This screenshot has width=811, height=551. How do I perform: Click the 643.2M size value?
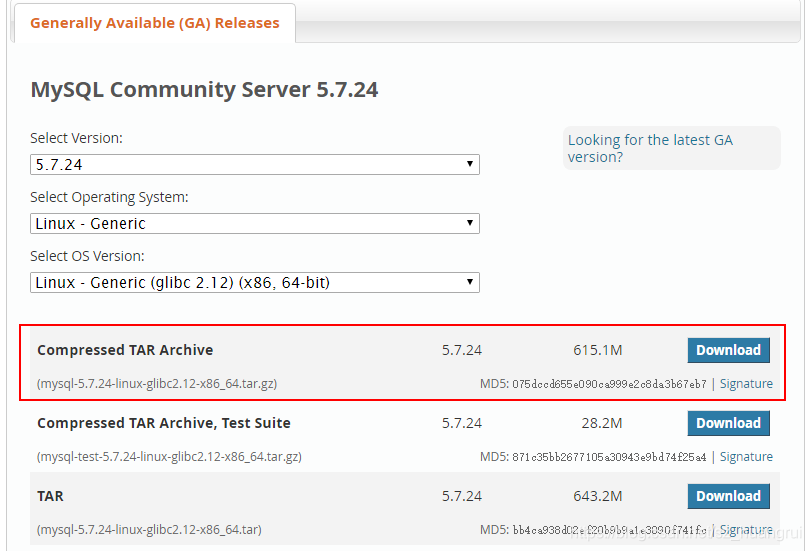597,496
